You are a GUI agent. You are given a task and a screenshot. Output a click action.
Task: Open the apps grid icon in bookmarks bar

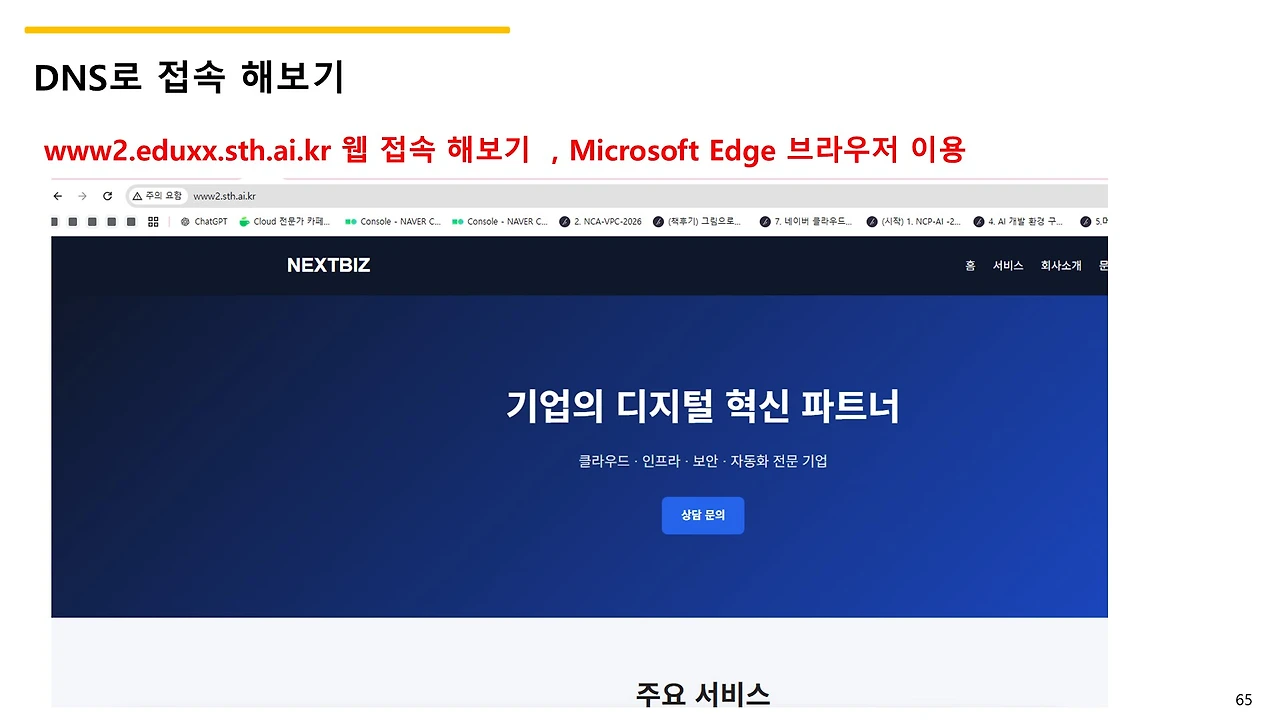click(x=153, y=222)
